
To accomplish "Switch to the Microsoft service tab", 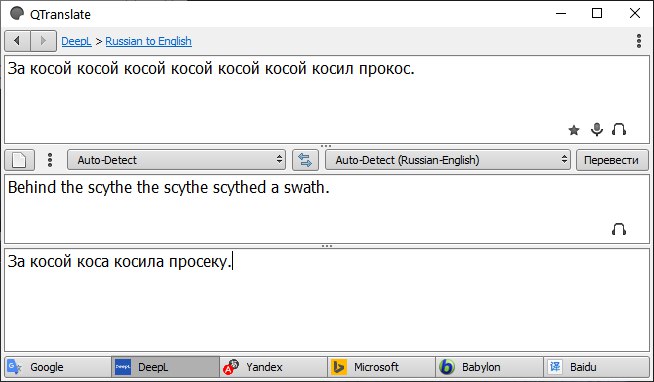I will point(381,367).
